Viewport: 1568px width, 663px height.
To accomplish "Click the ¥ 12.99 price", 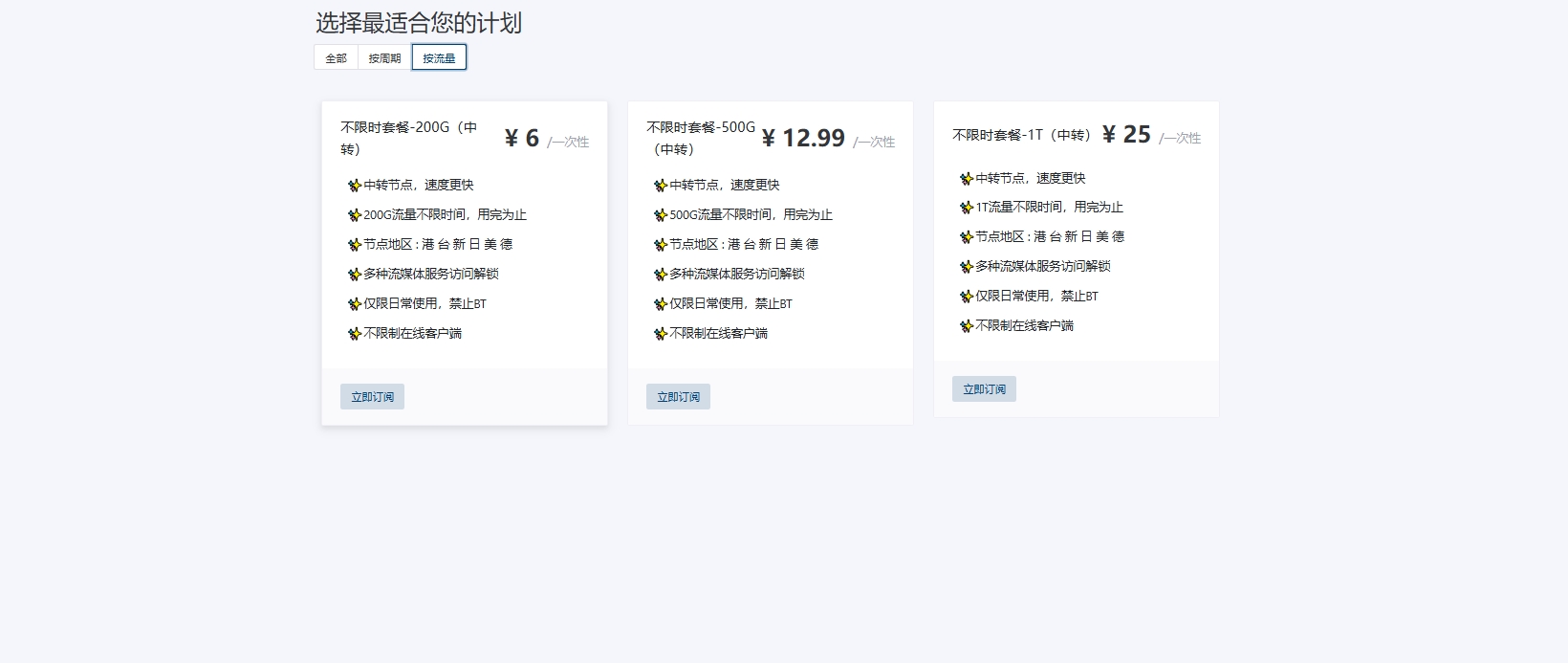I will coord(803,138).
